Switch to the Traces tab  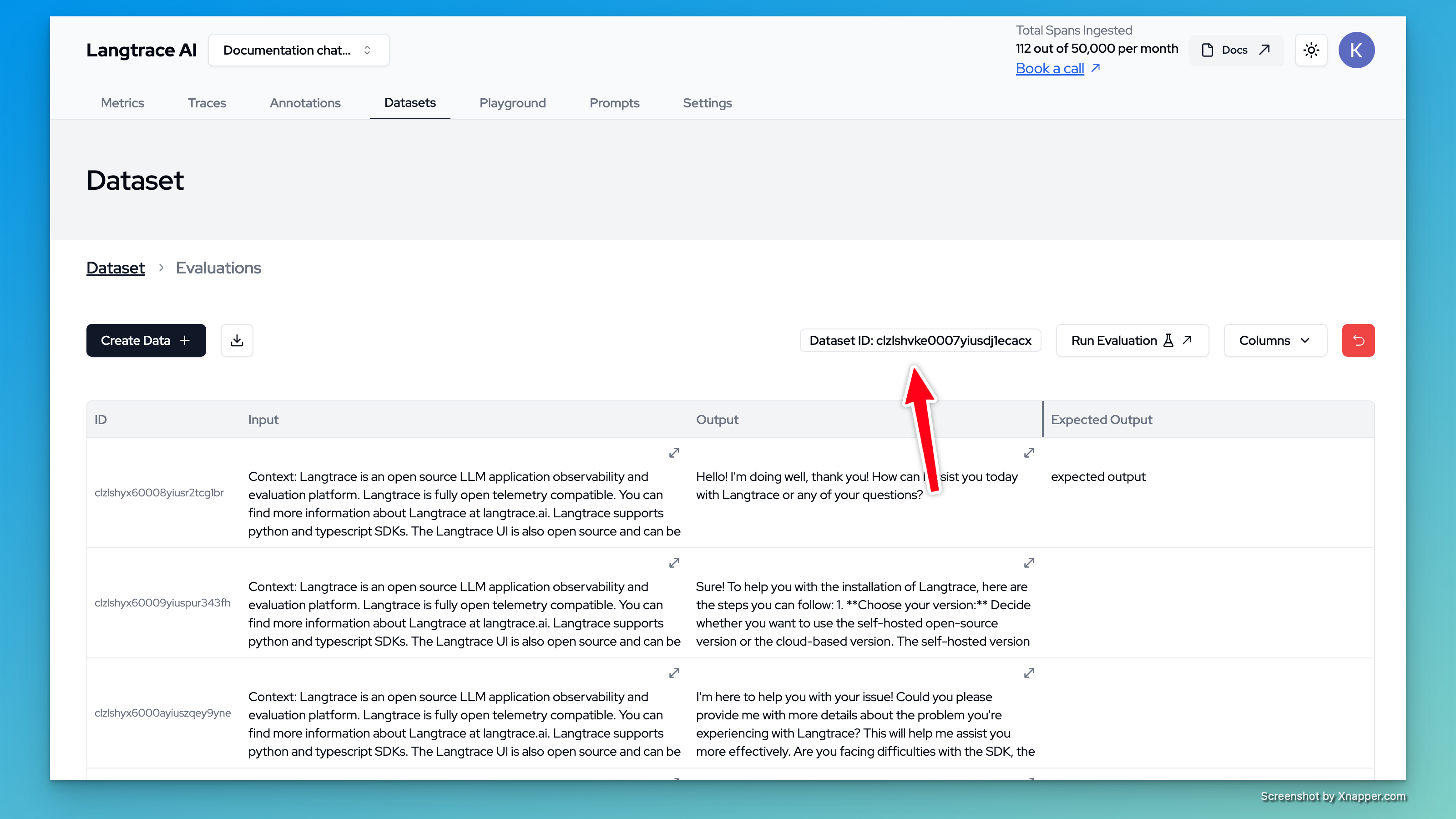[207, 103]
